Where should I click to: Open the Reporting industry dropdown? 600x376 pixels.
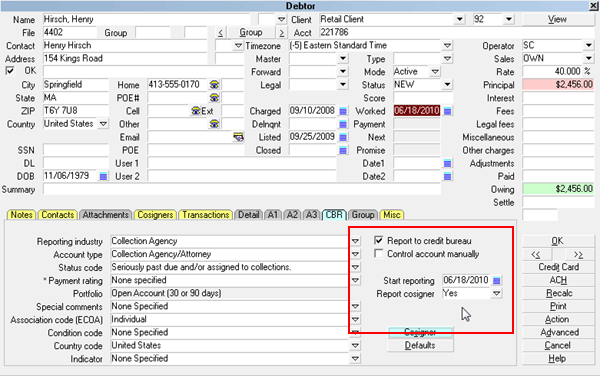355,241
